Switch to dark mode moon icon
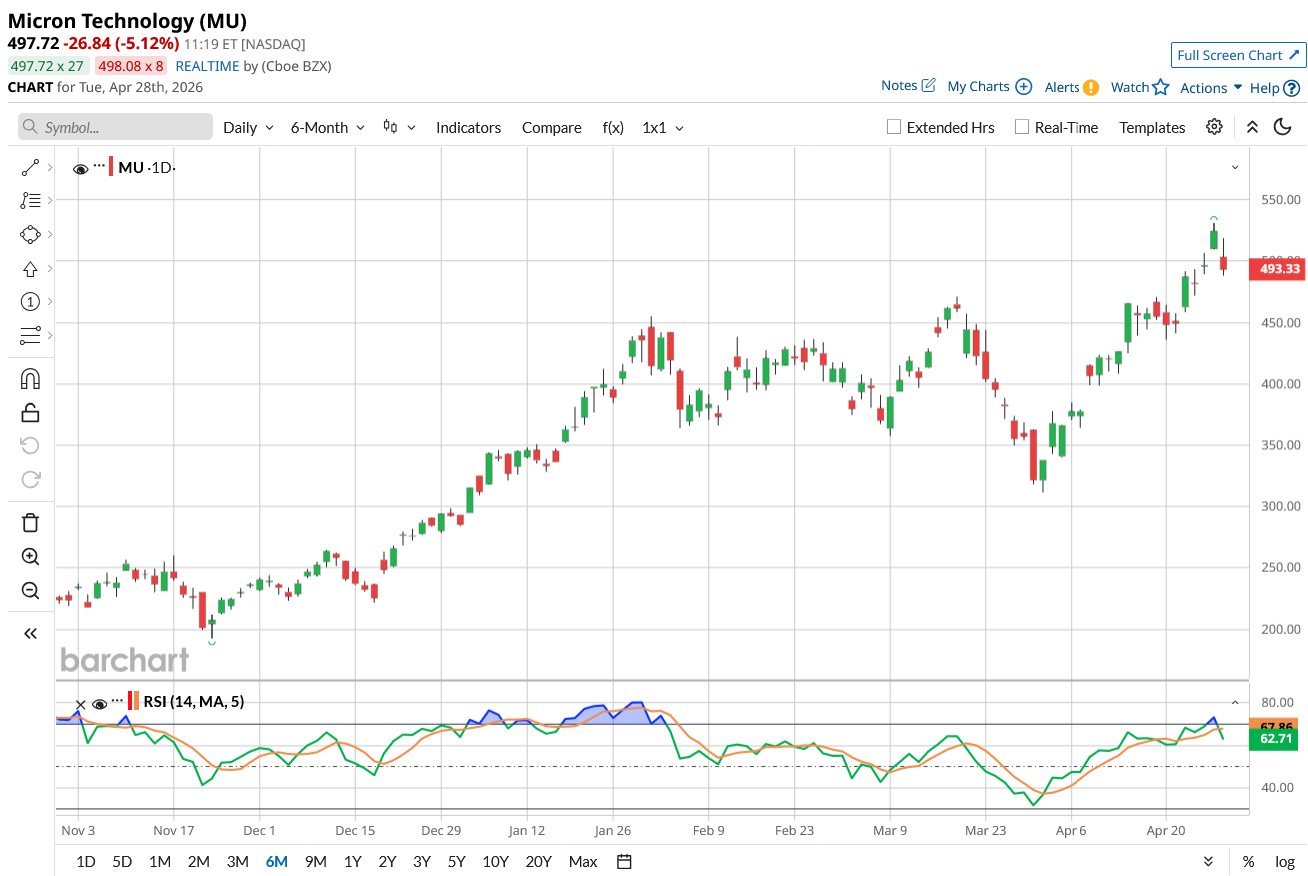 pos(1283,127)
